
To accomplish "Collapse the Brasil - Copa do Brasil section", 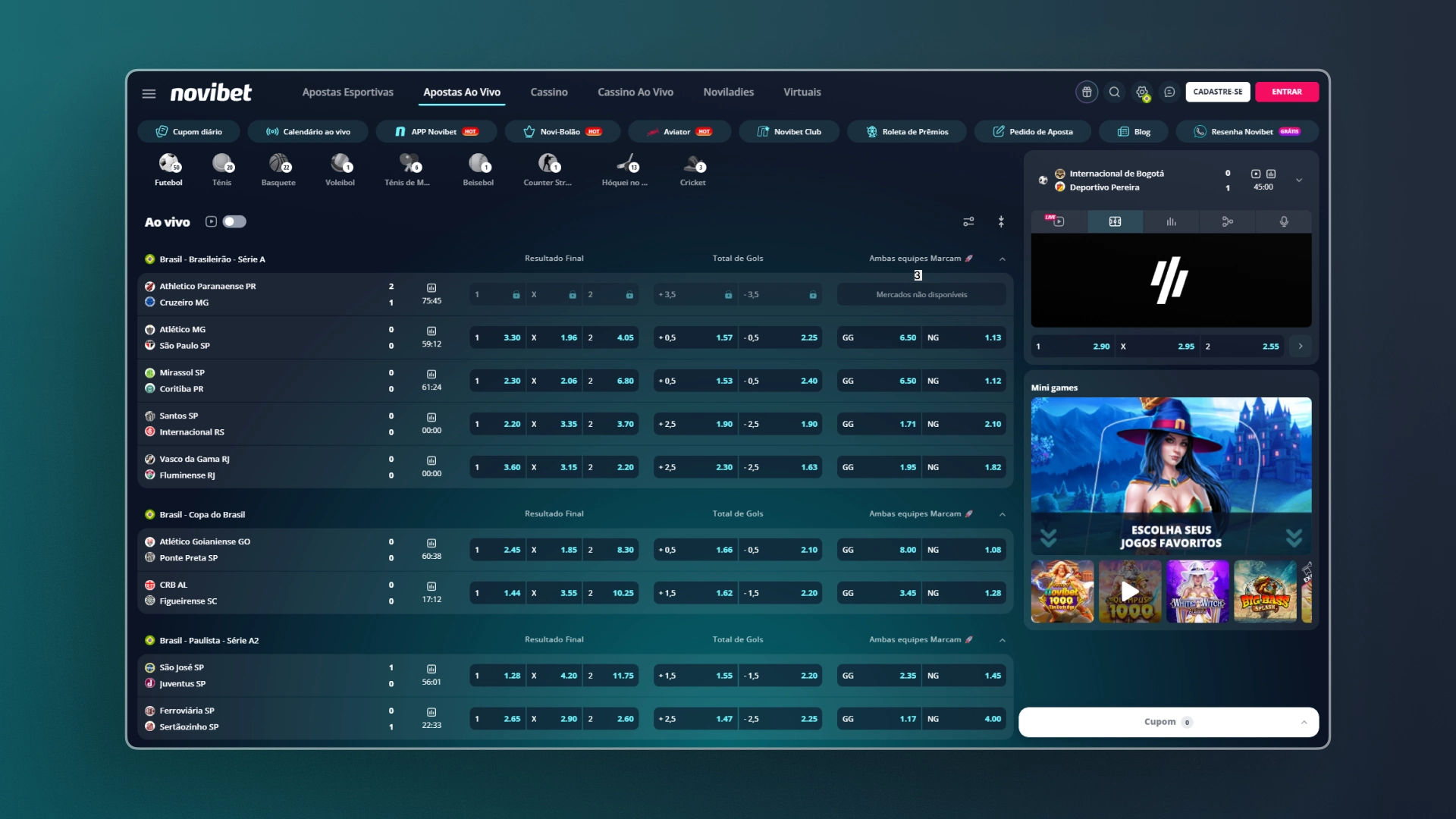I will (1003, 515).
